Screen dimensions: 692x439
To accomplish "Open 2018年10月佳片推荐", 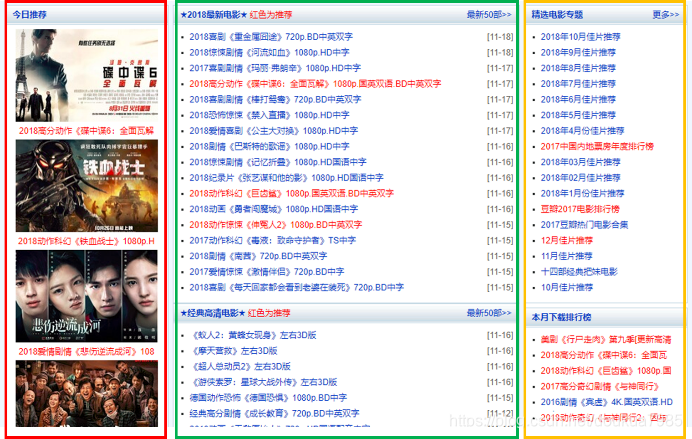I will point(580,37).
